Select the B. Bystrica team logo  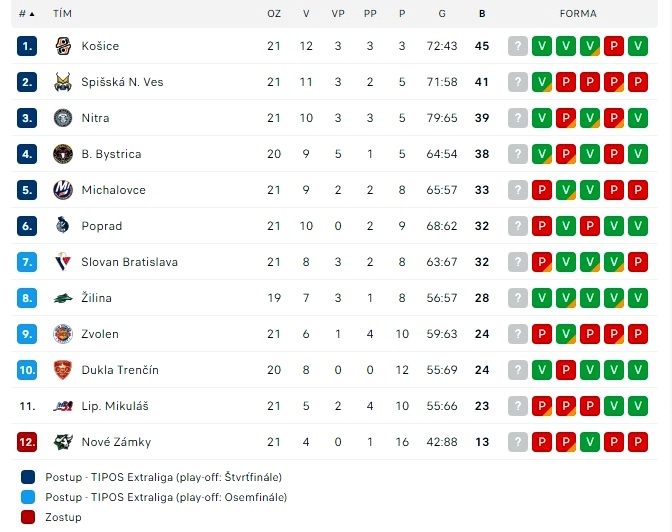click(x=63, y=154)
